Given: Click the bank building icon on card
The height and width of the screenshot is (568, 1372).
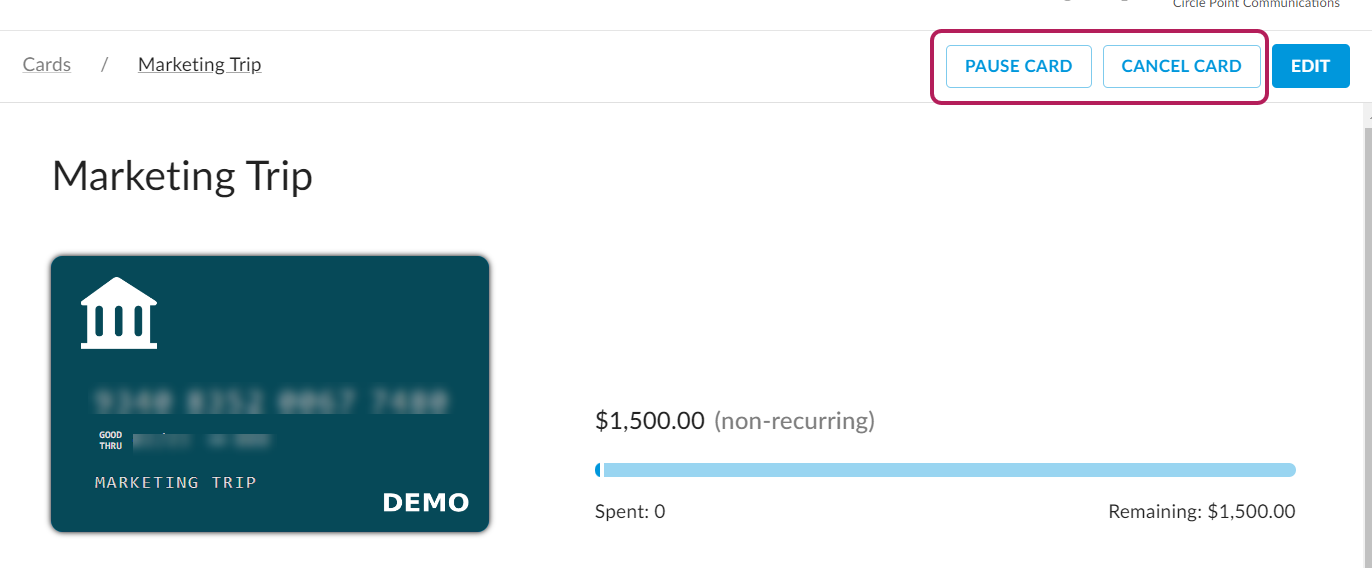Looking at the screenshot, I should coord(119,313).
